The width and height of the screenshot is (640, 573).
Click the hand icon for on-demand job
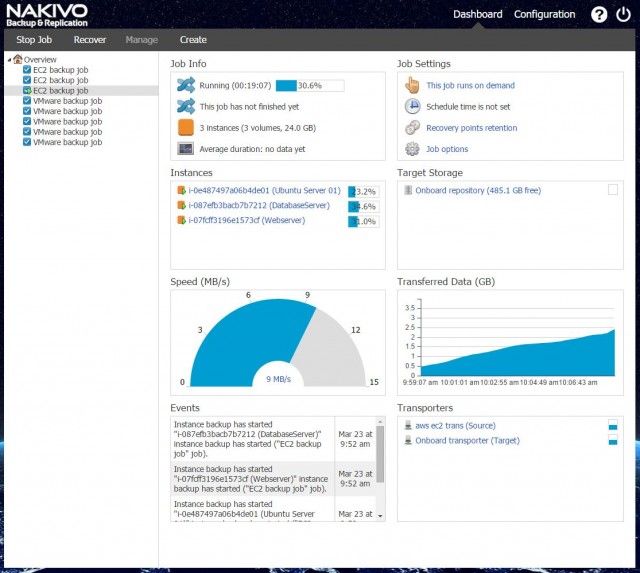point(412,85)
